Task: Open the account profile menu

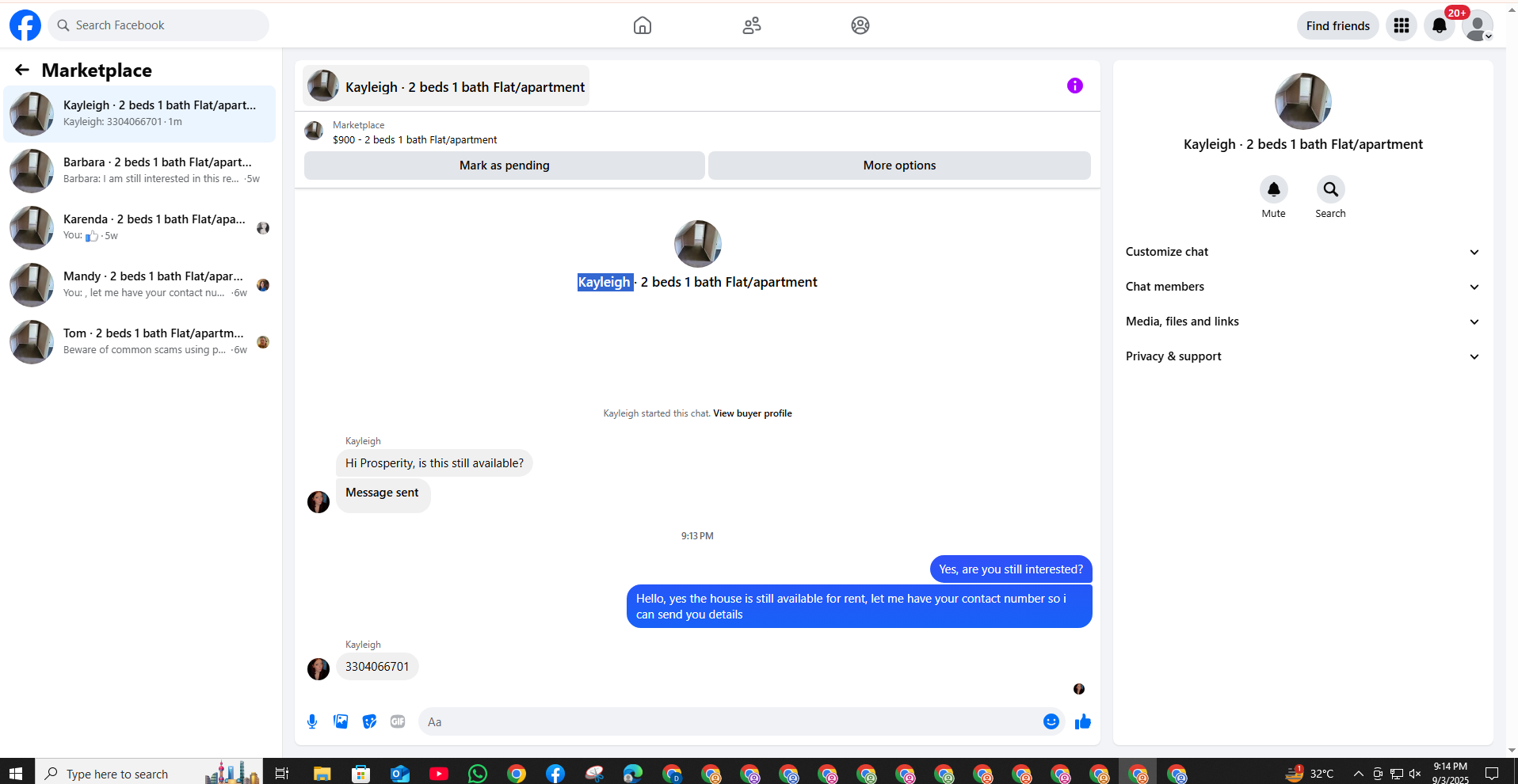Action: 1478,25
